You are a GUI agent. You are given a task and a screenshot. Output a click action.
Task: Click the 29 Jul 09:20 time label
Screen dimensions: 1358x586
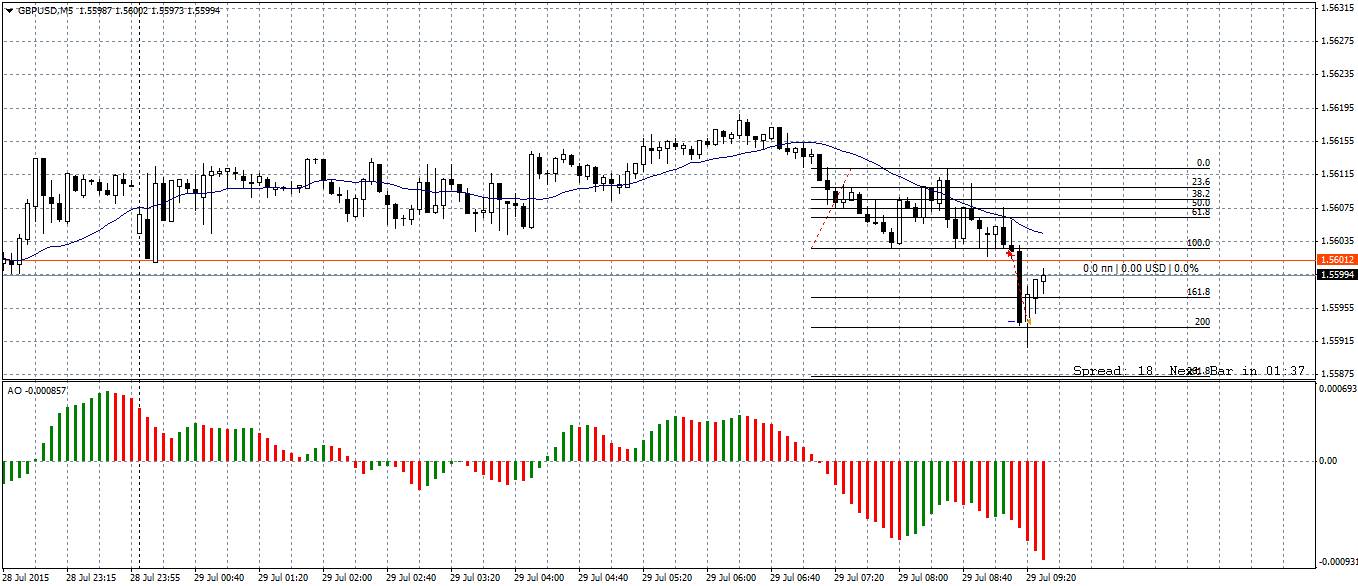1051,578
